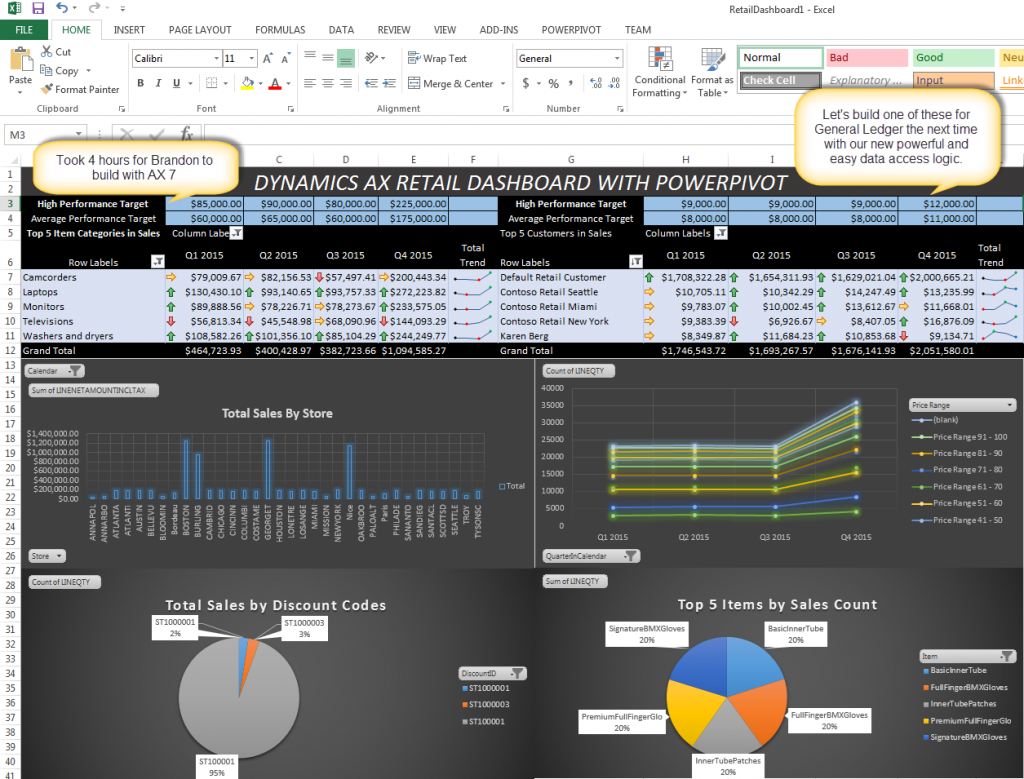Click the insert function fx icon

(187, 134)
